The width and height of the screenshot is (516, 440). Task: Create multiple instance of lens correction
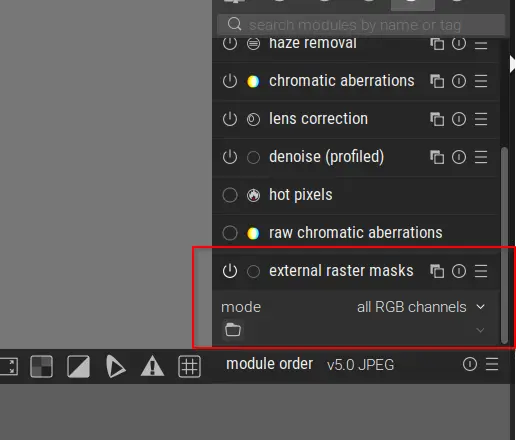(x=437, y=119)
